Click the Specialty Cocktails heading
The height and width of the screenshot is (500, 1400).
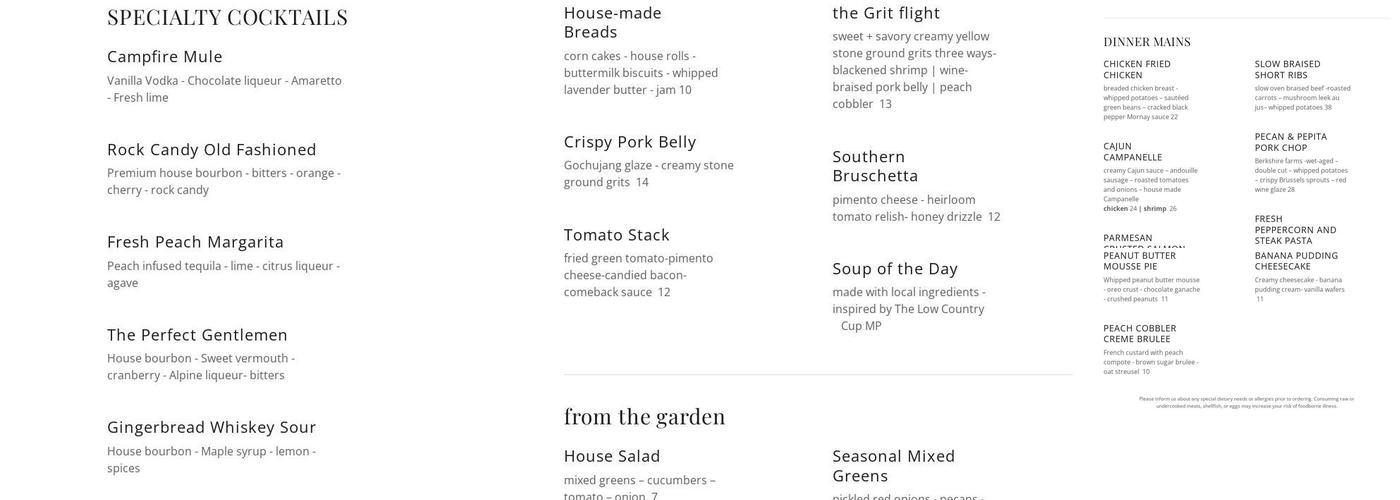coord(227,17)
